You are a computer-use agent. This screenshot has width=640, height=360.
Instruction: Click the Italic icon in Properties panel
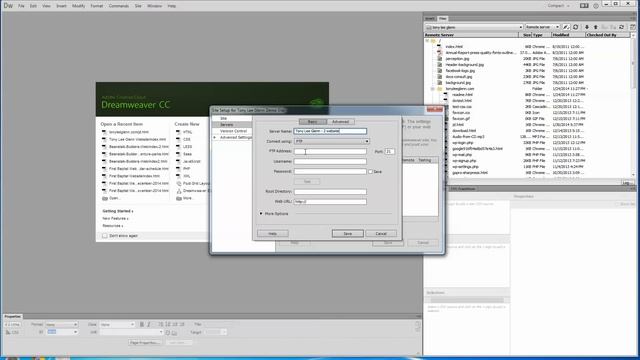coord(149,324)
